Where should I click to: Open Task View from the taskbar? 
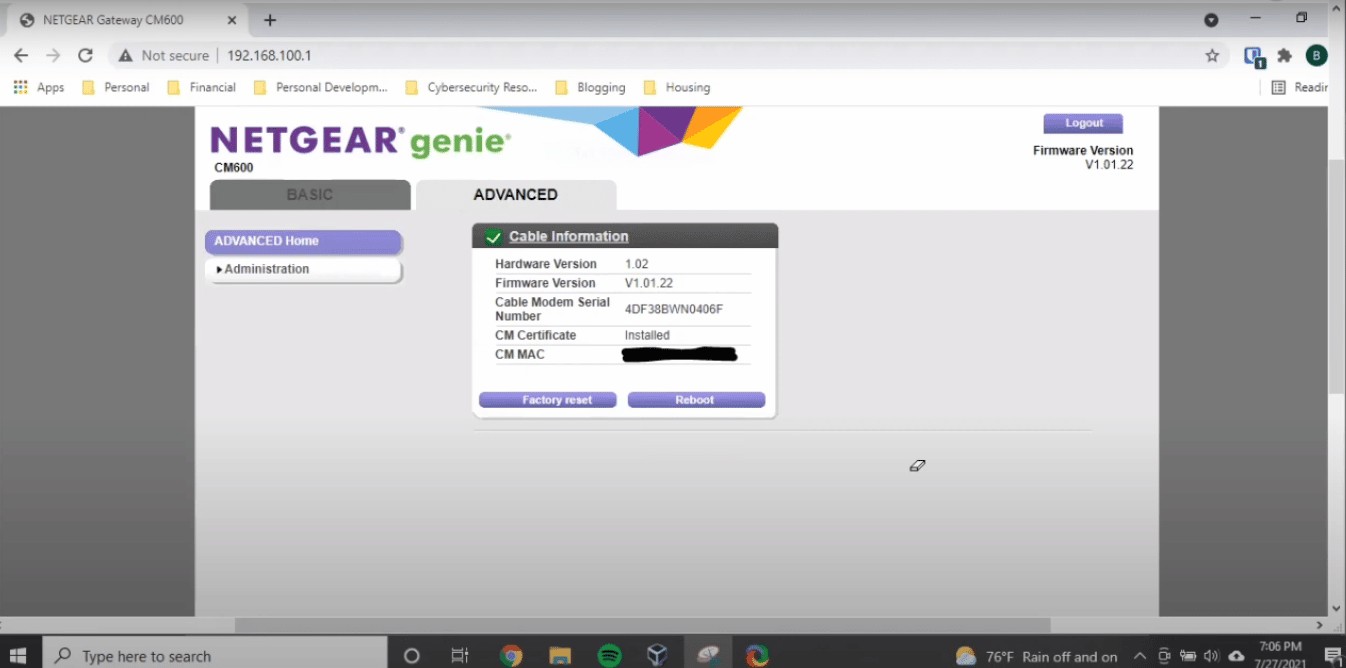pos(459,655)
